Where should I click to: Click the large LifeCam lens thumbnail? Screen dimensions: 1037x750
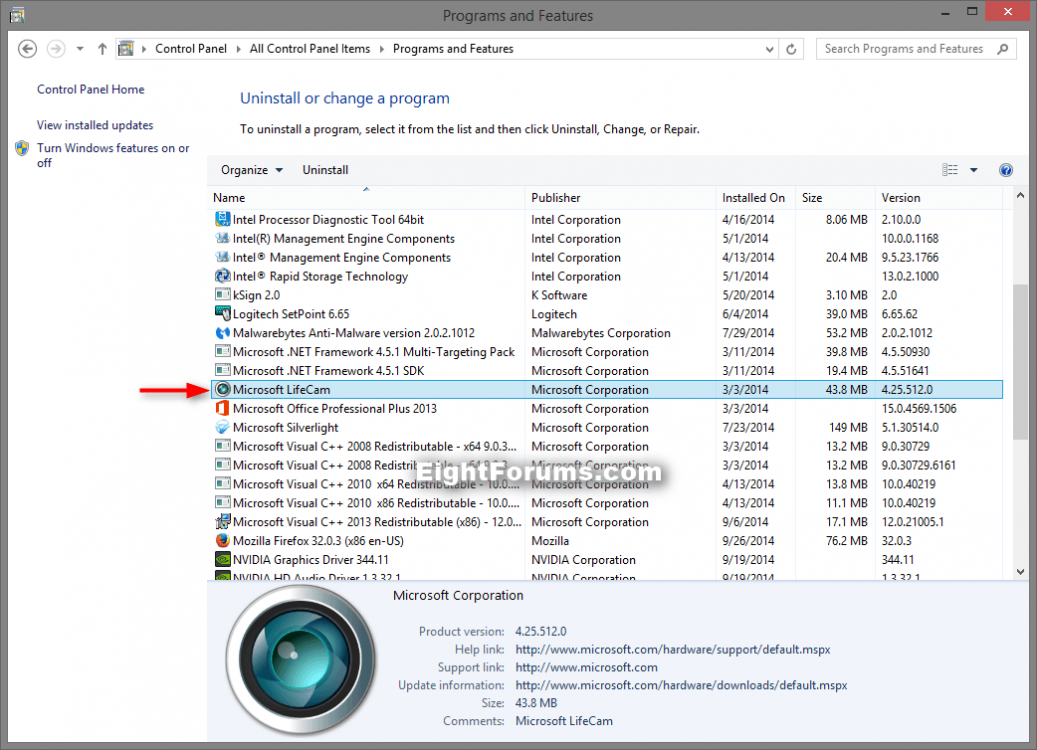point(300,659)
